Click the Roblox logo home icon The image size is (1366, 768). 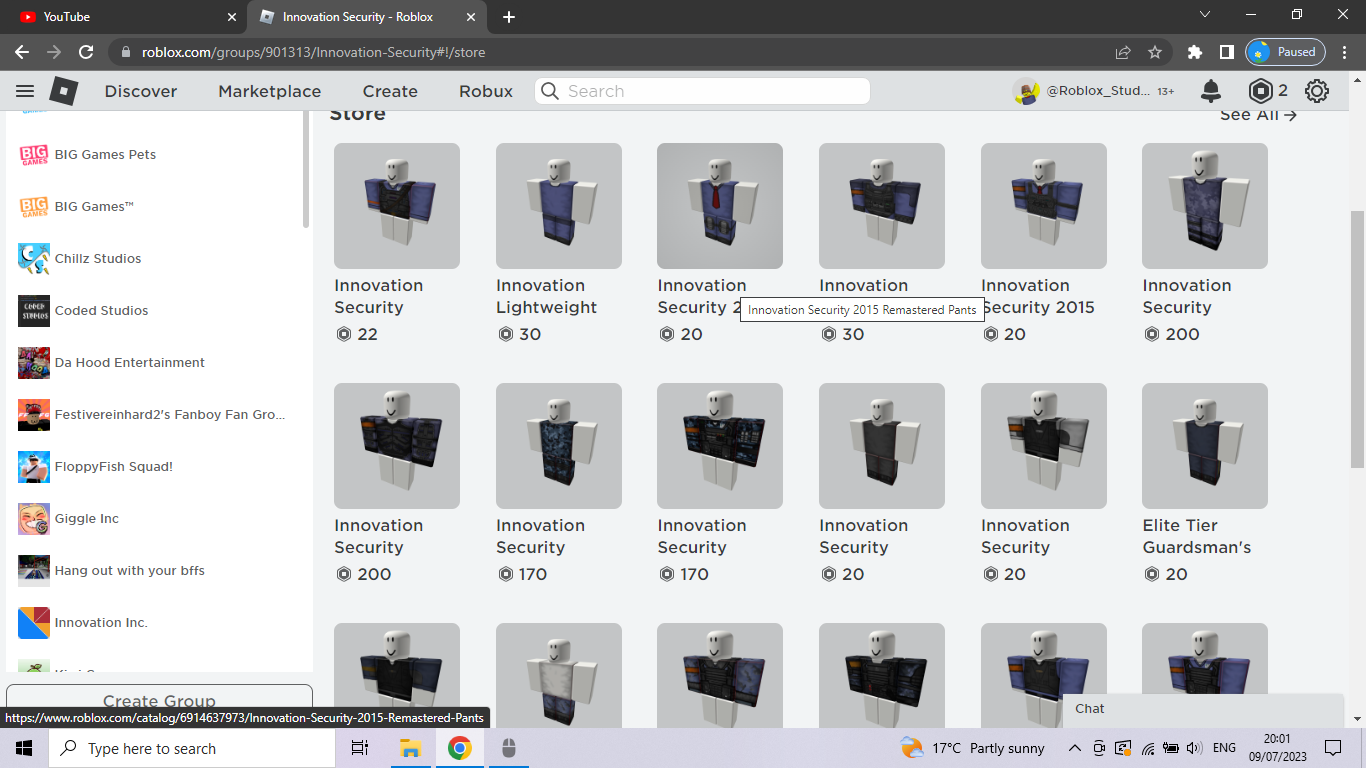64,91
